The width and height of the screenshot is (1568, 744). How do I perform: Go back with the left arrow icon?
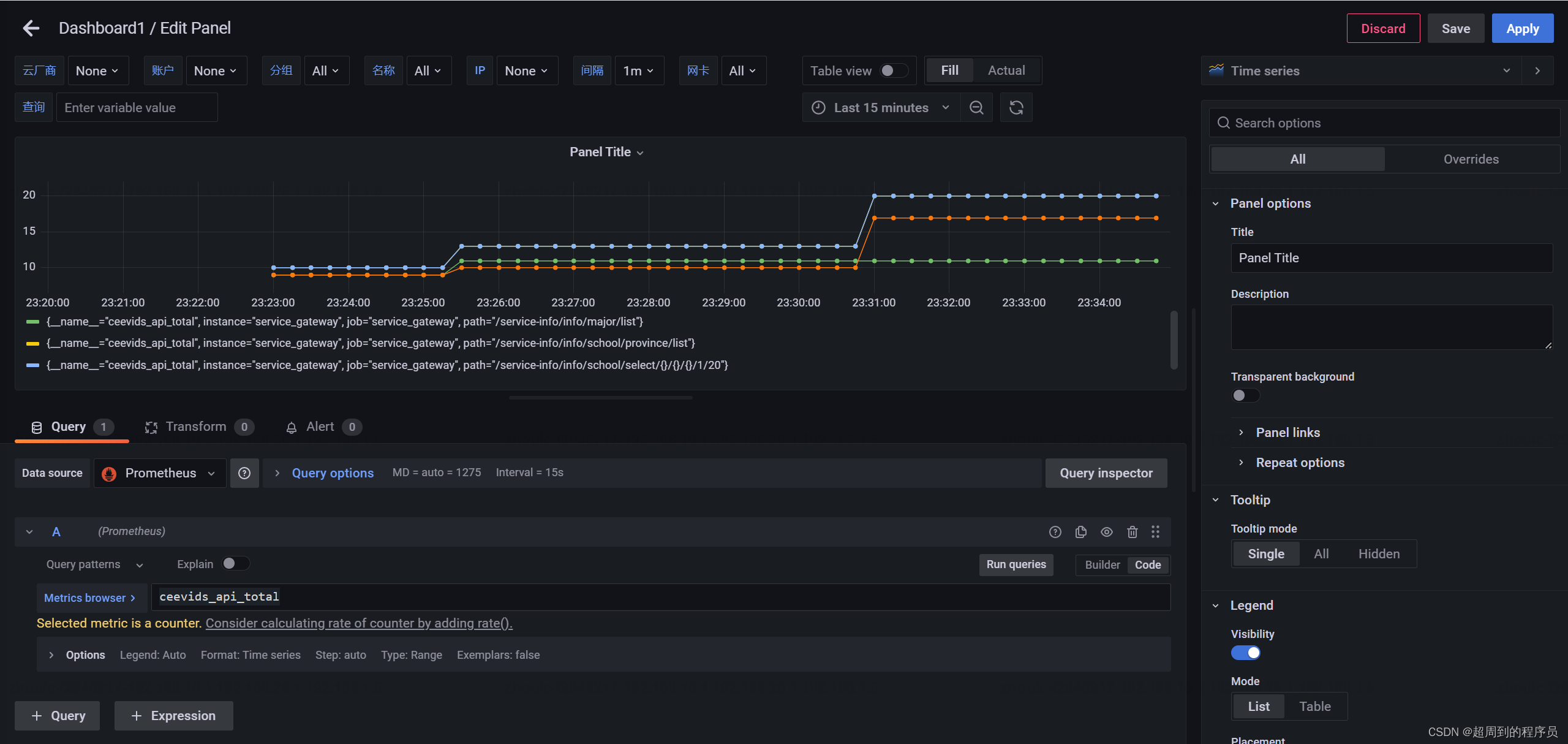[31, 28]
